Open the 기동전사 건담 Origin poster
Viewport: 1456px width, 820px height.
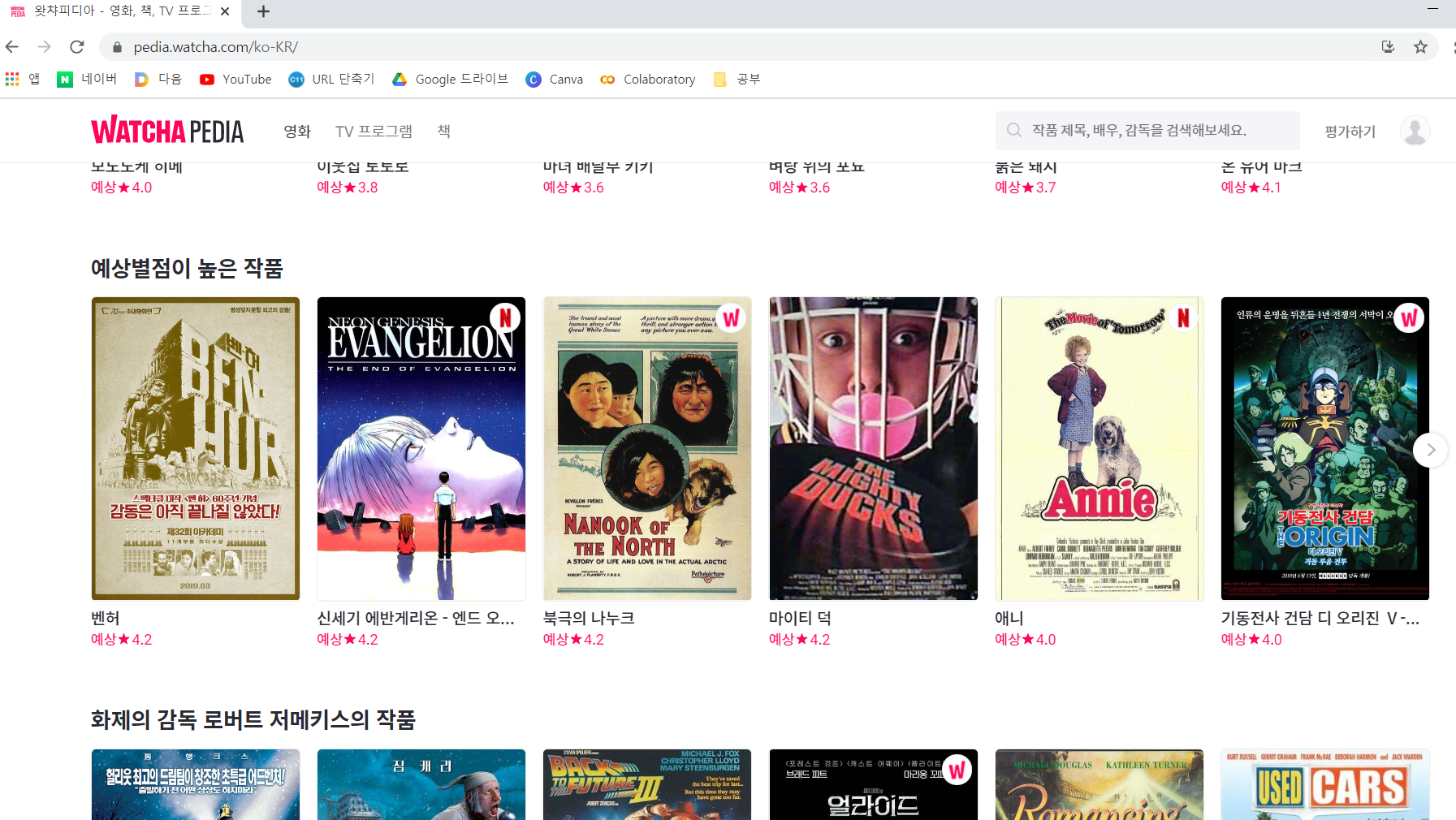click(x=1324, y=448)
